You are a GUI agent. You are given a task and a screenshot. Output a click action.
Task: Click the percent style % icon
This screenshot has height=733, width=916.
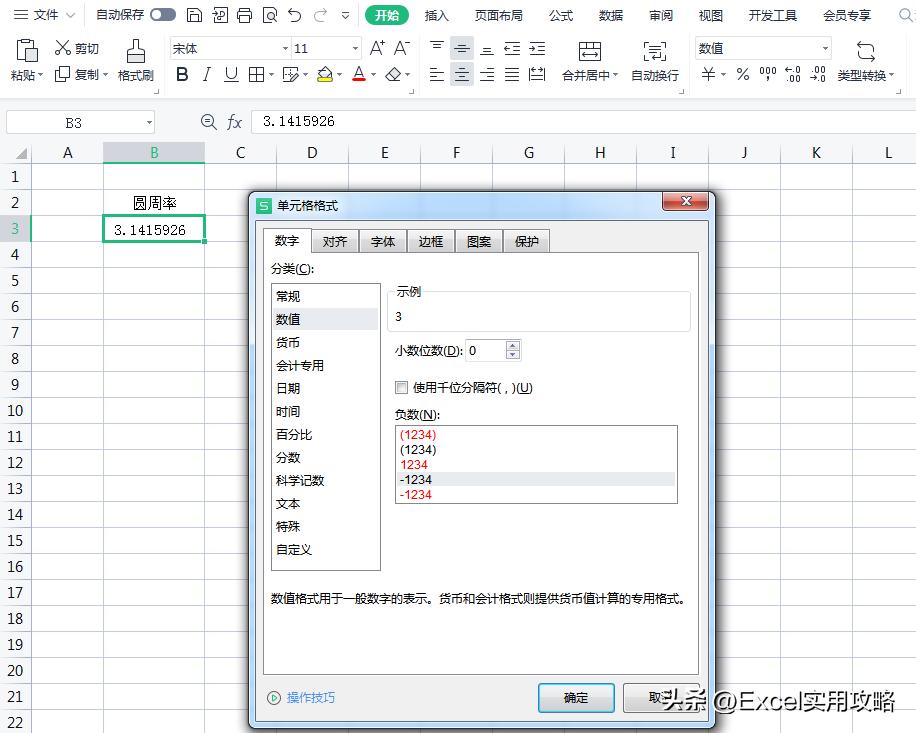744,74
